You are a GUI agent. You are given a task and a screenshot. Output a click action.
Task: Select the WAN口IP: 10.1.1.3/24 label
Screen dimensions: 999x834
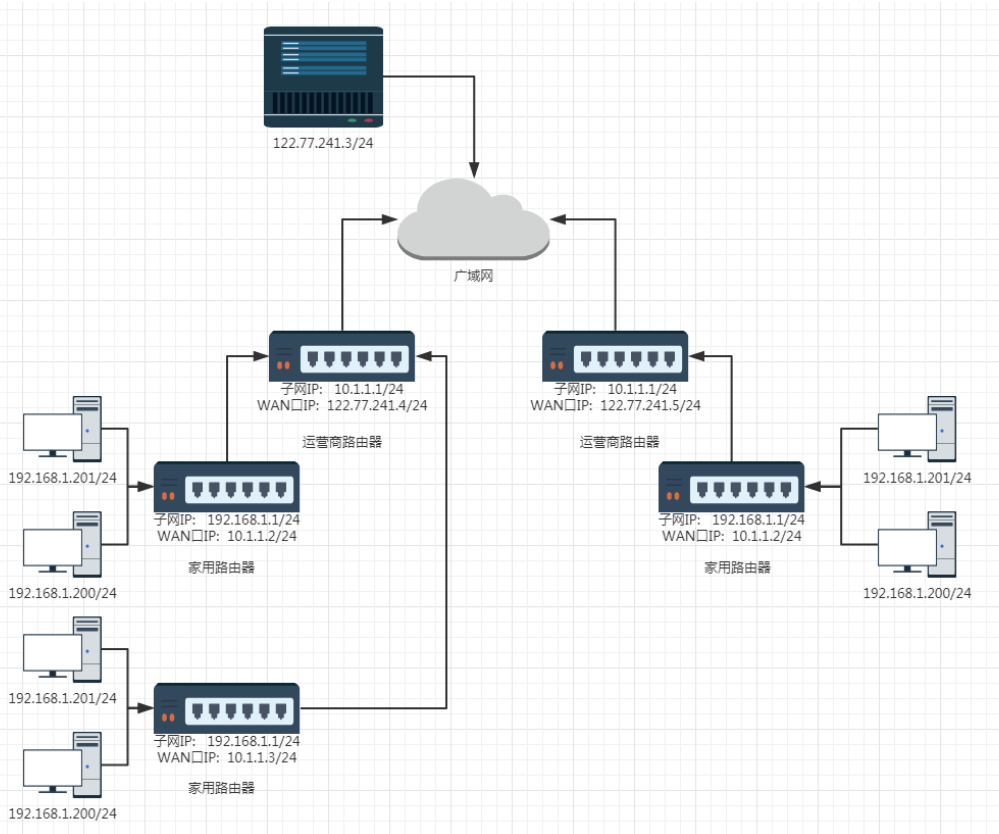tap(227, 758)
